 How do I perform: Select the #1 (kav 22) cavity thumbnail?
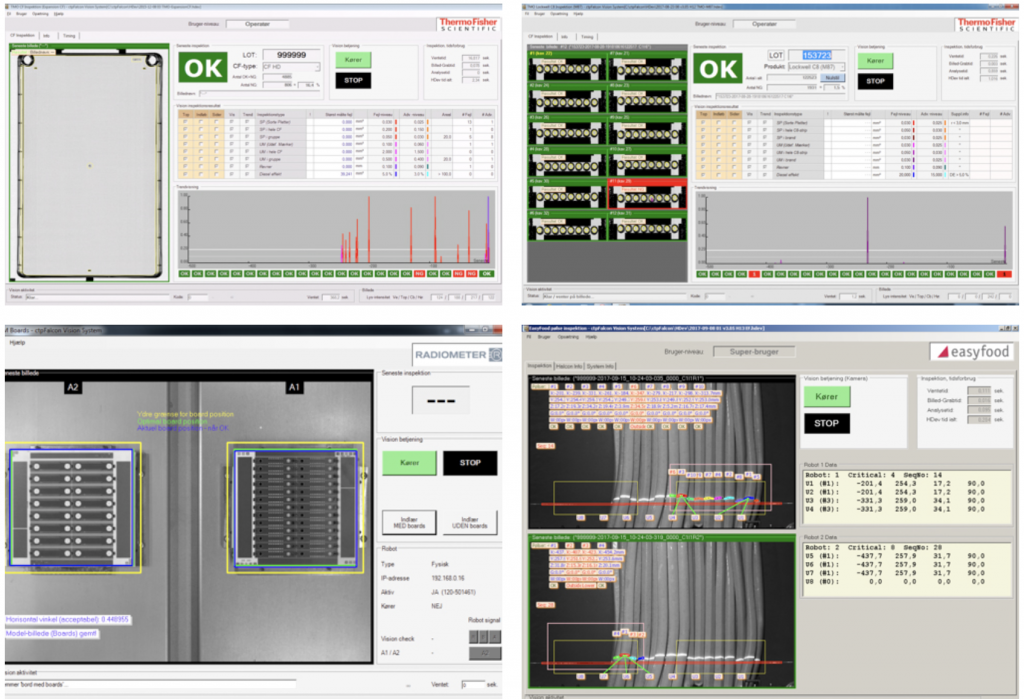pyautogui.click(x=567, y=66)
